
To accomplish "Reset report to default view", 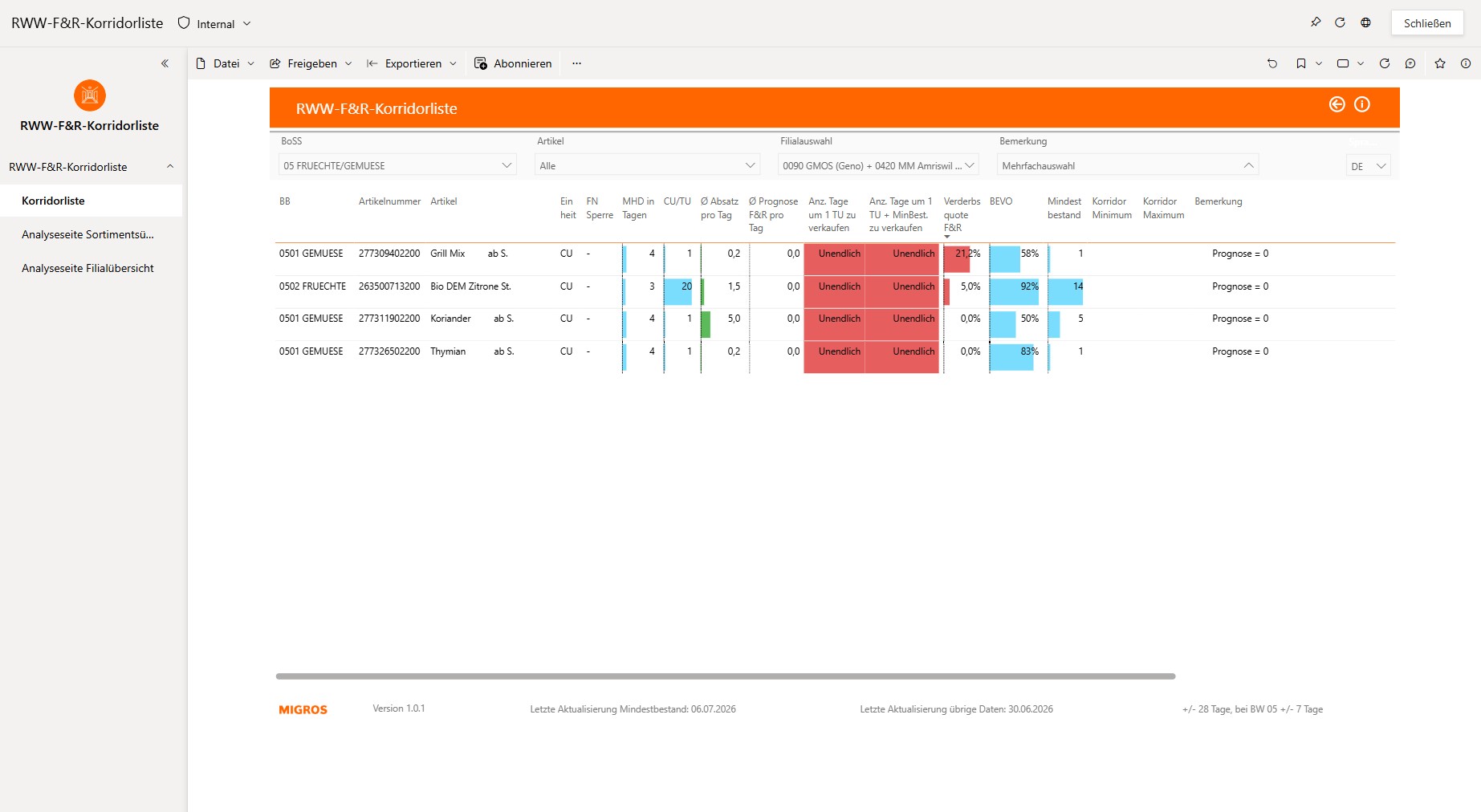I will [x=1272, y=63].
